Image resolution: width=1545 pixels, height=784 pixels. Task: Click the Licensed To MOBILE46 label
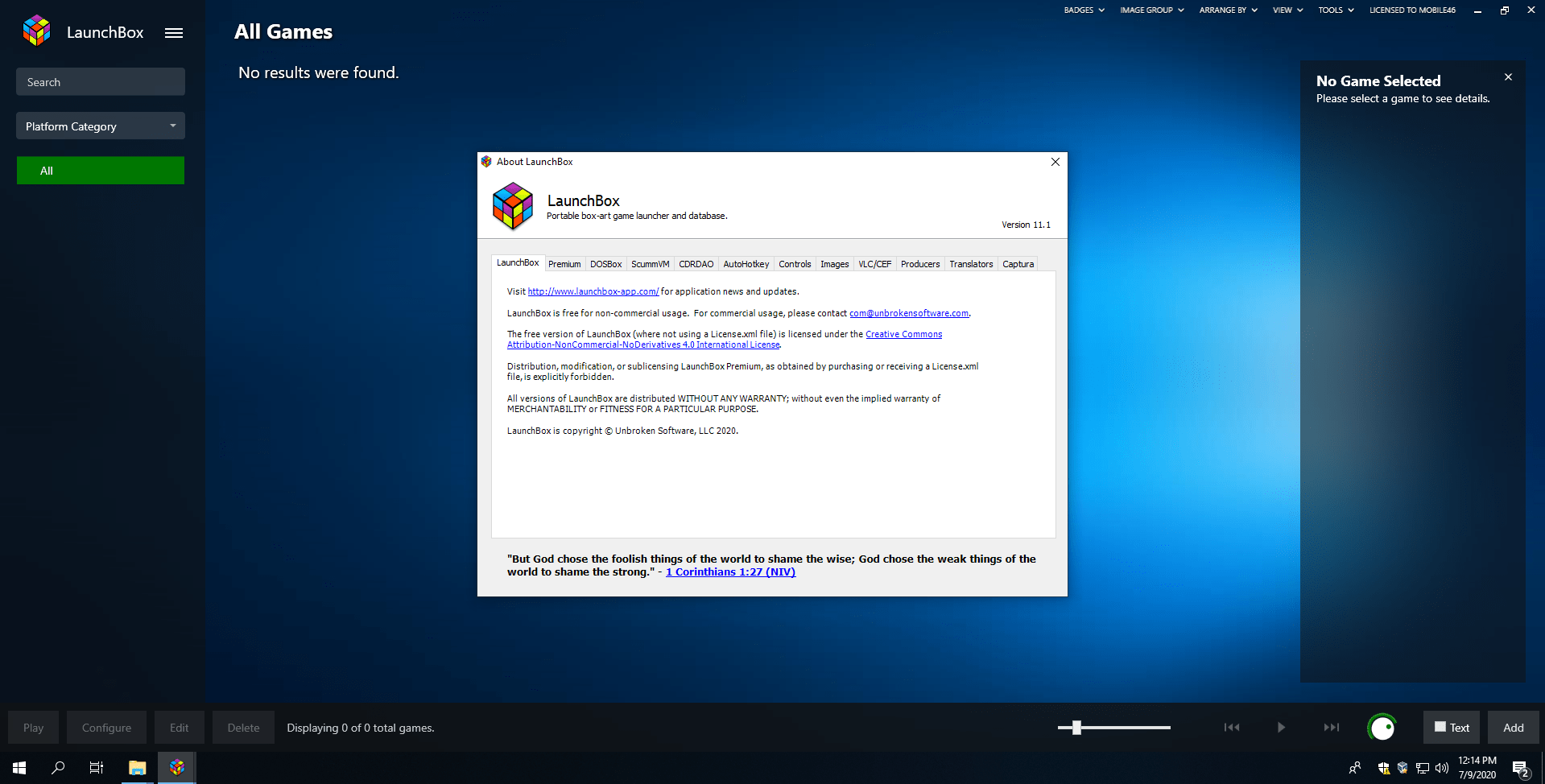coord(1412,10)
